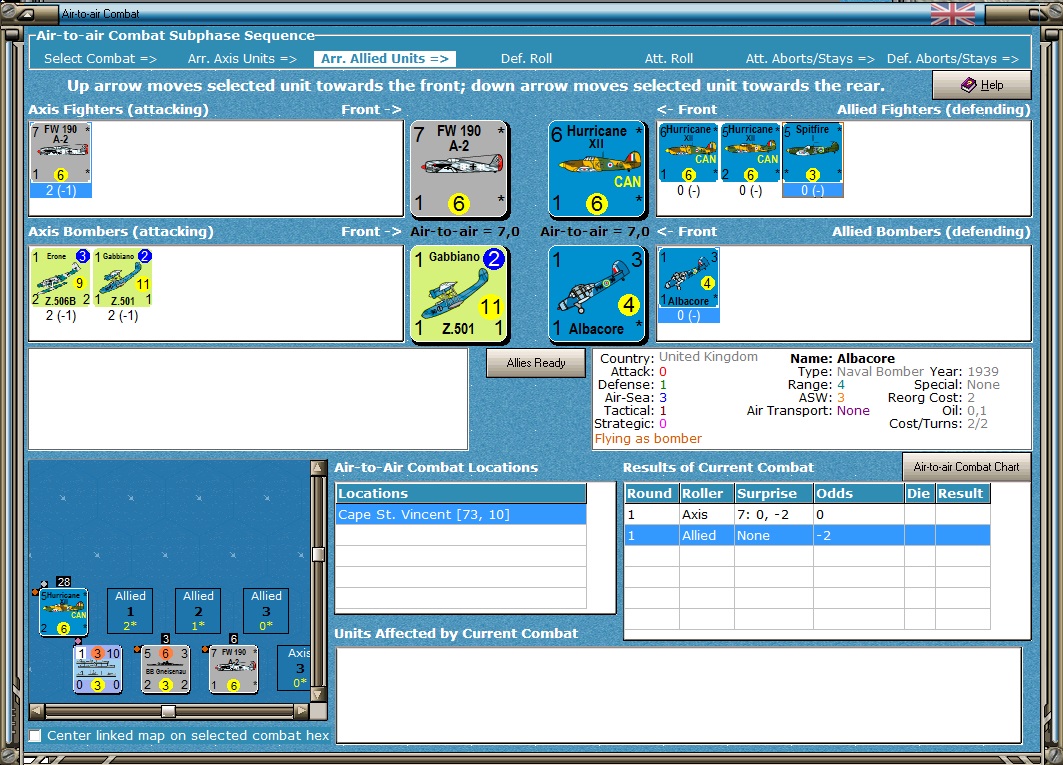The image size is (1063, 765).
Task: Click the Locations column header
Action: point(461,494)
